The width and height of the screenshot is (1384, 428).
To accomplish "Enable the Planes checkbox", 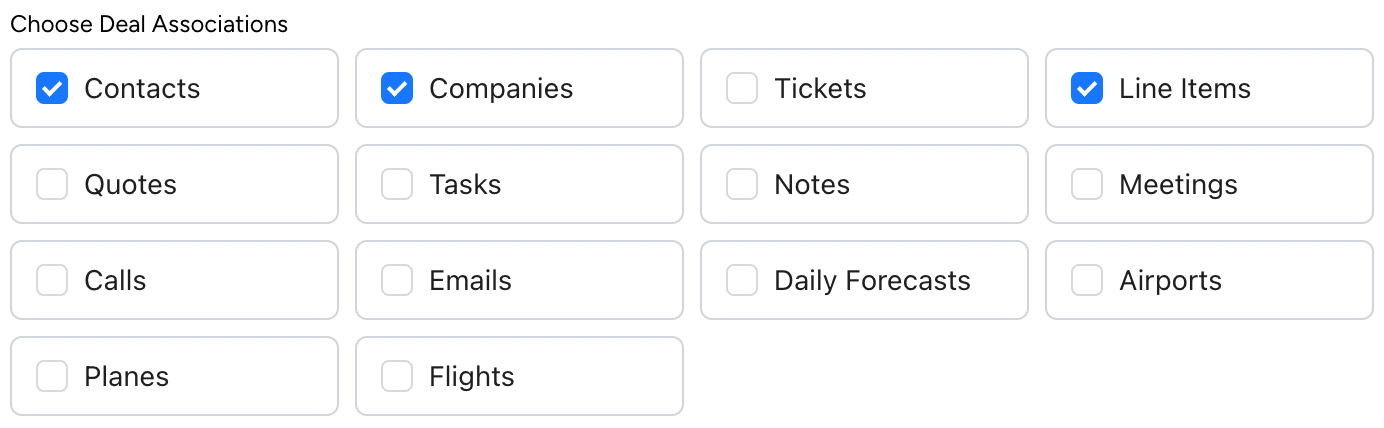I will click(x=52, y=376).
